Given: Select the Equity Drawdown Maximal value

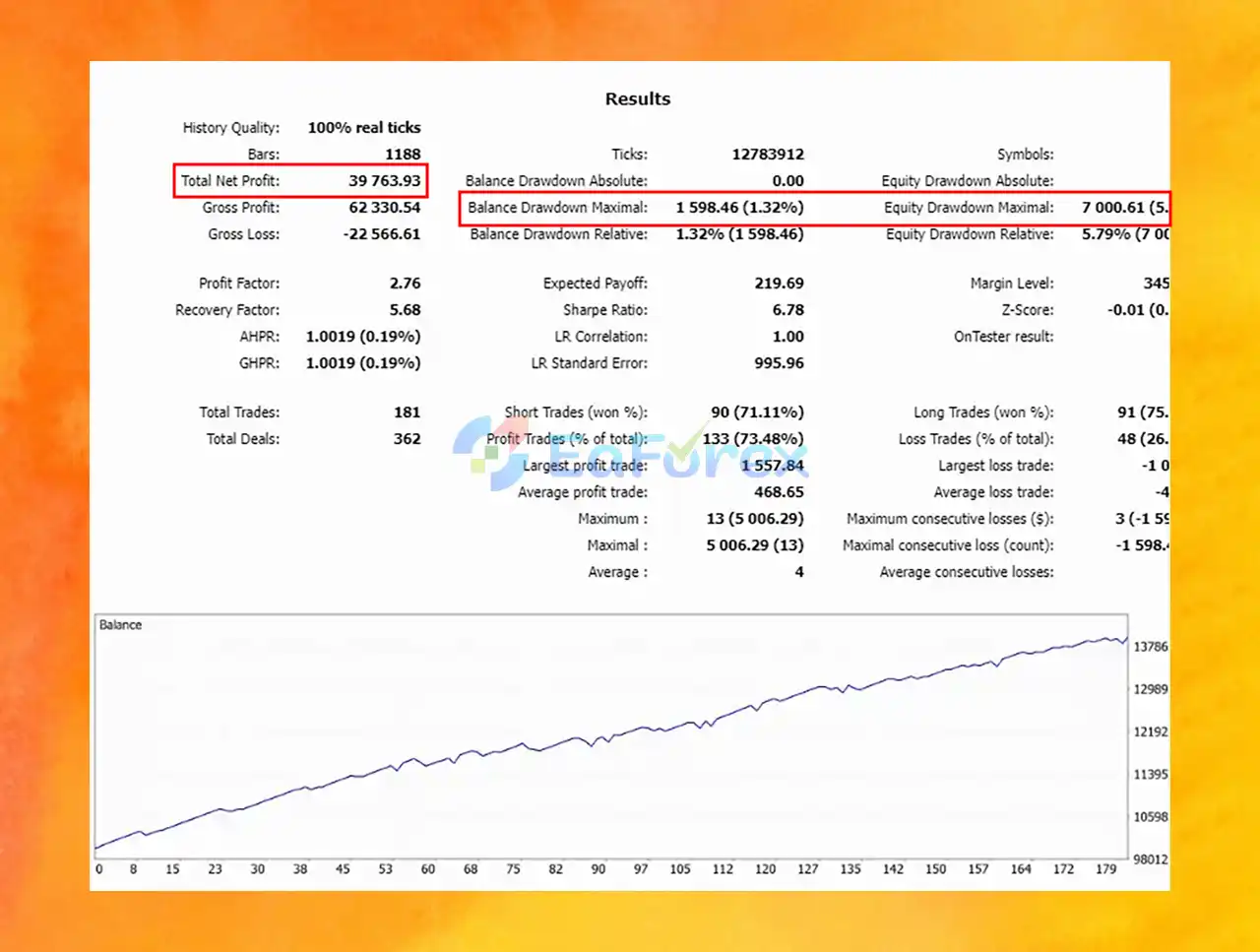Looking at the screenshot, I should (x=1124, y=208).
